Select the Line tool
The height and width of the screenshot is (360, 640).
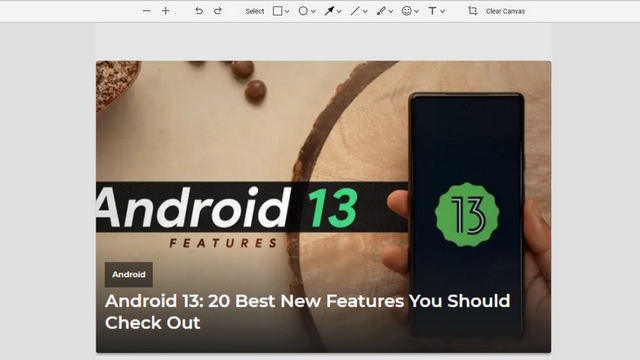coord(355,11)
